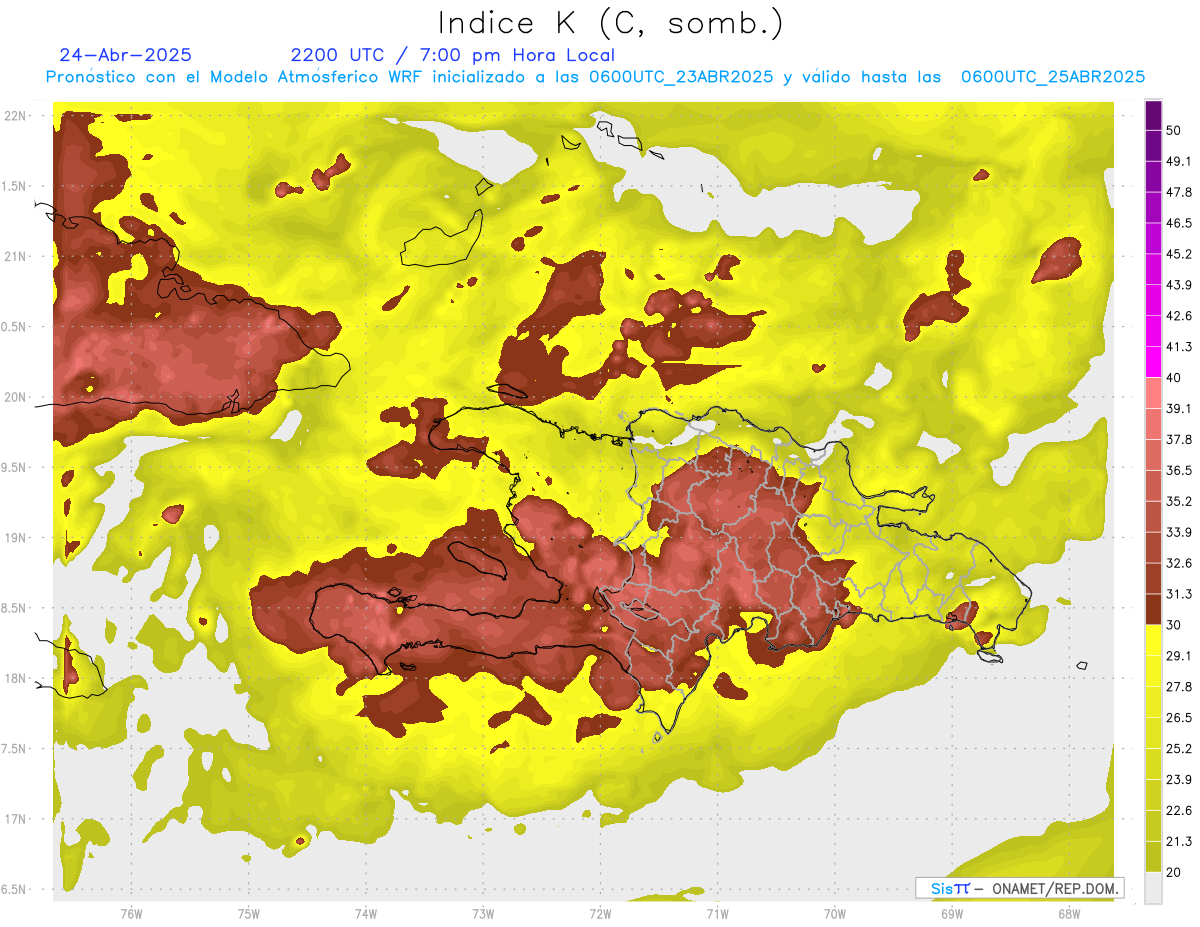The image size is (1200, 927).
Task: Click the '25.2' color scale value
Action: 1179,749
